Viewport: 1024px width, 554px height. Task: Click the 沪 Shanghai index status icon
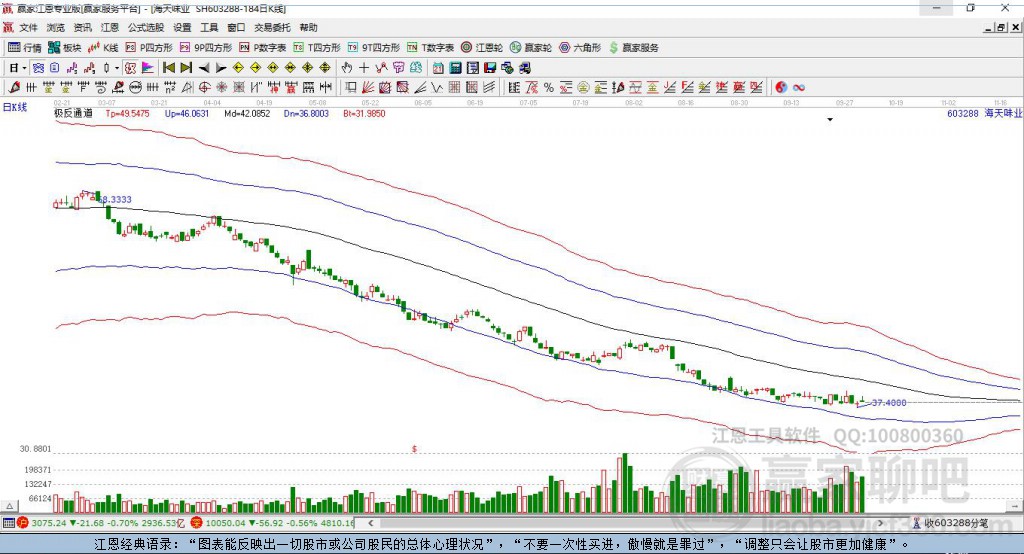tap(23, 523)
